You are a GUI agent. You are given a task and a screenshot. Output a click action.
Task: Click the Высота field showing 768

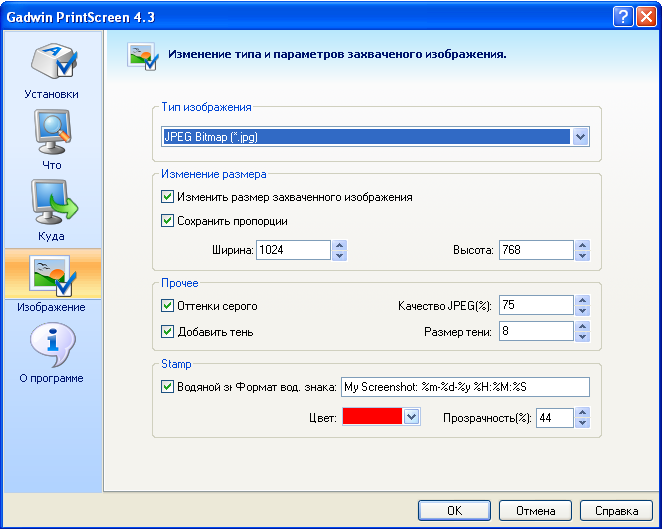click(x=536, y=250)
